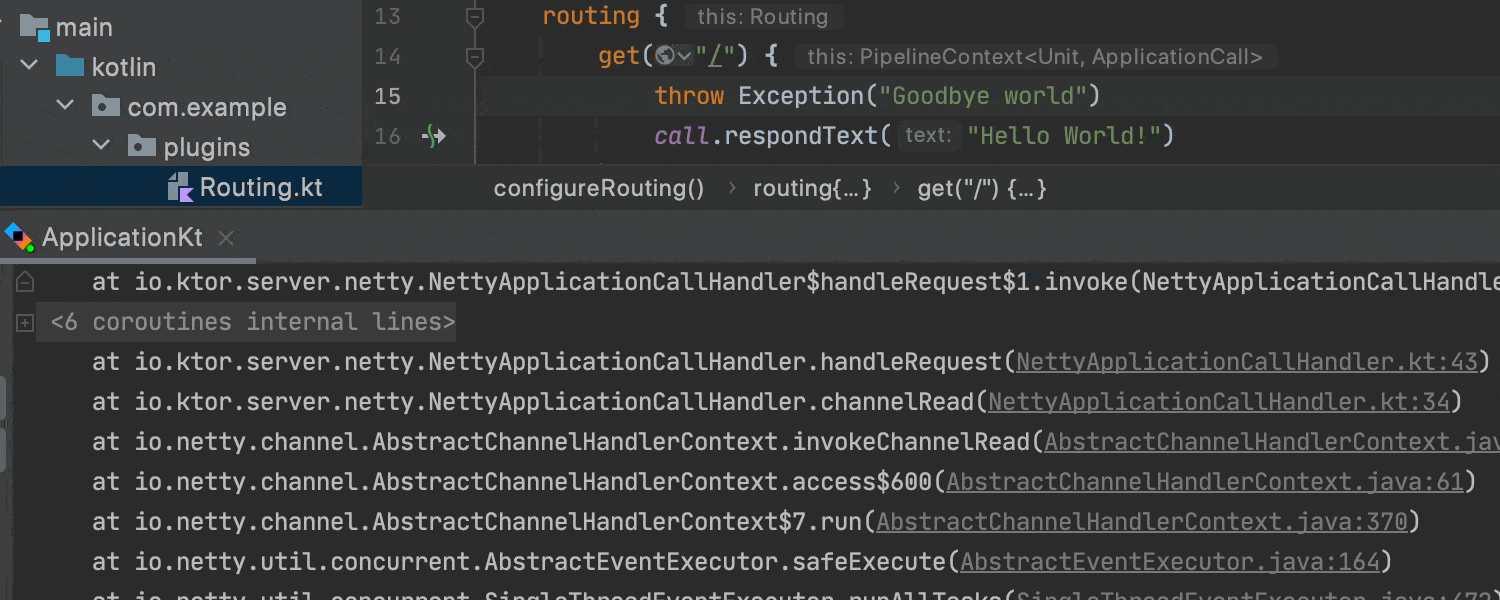The image size is (1500, 600).
Task: Click the Kotlin icon on the ApplicationKt tab
Action: [20, 237]
